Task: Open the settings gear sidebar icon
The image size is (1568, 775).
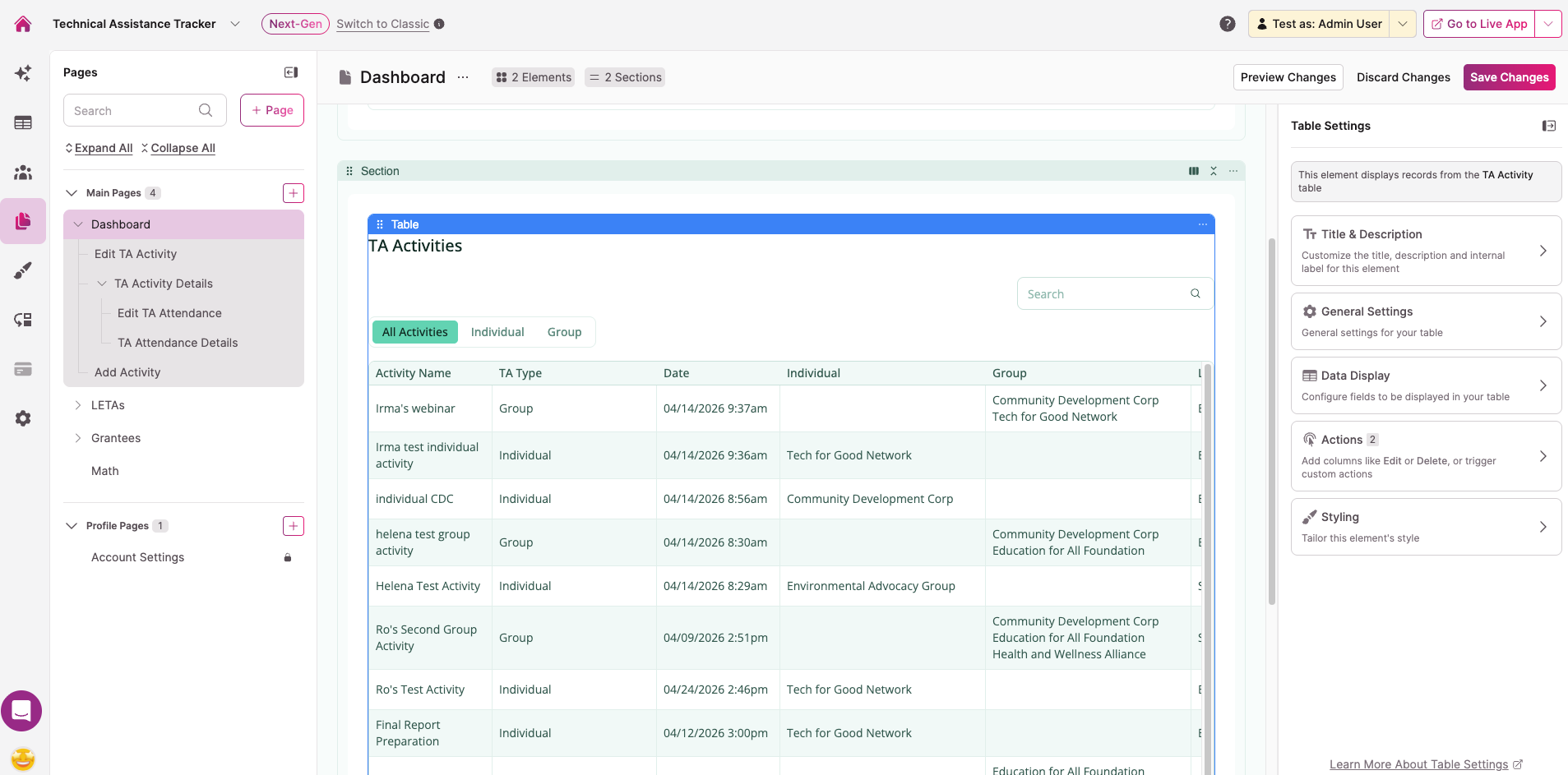Action: pos(23,418)
